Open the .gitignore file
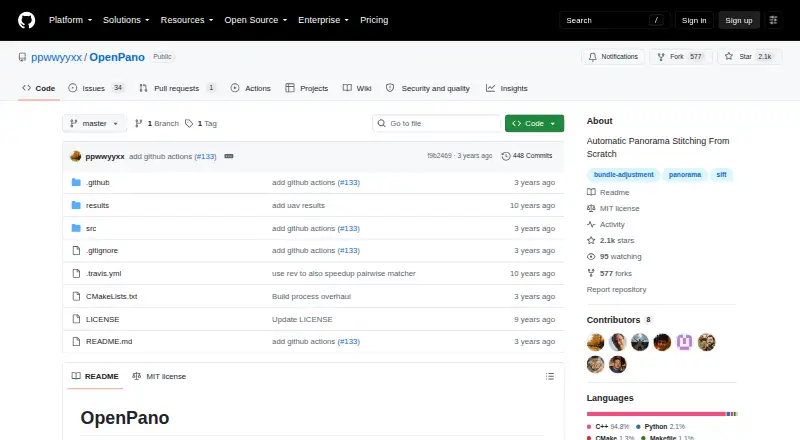This screenshot has height=440, width=800. click(102, 251)
